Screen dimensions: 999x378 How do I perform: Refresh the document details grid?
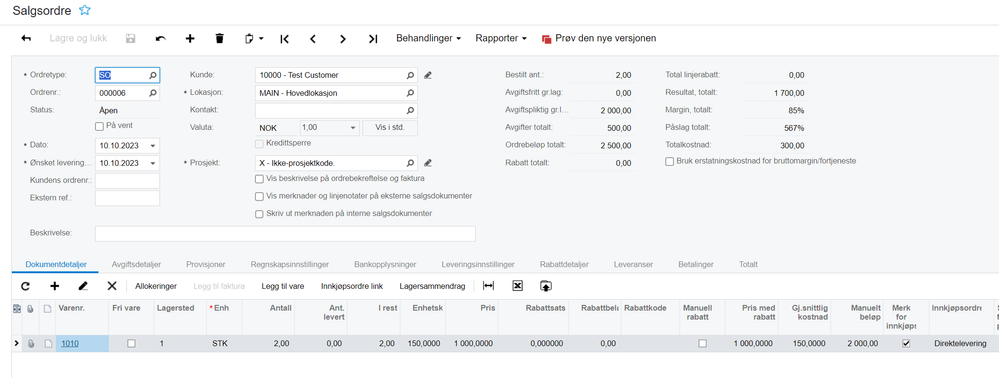coord(25,286)
